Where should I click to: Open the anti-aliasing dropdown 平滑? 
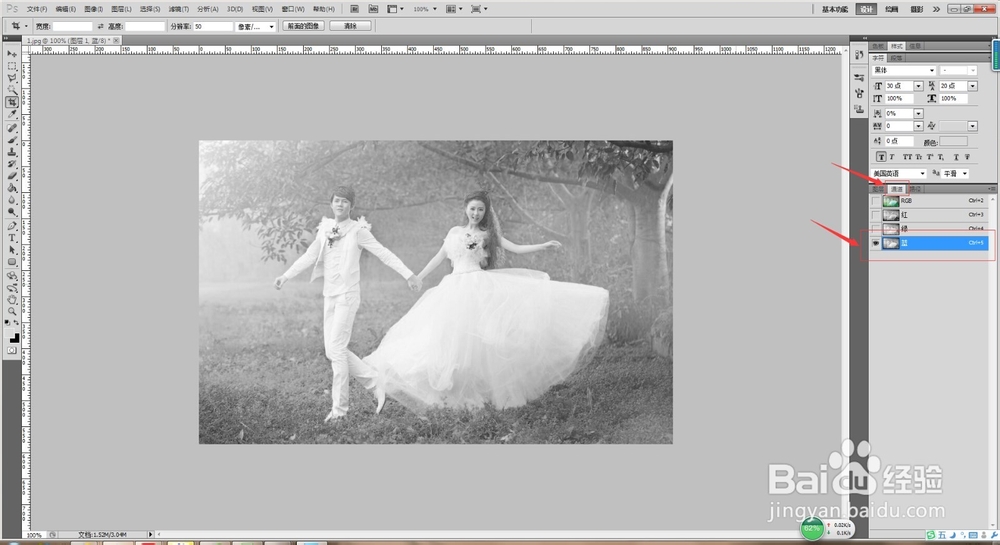(955, 173)
